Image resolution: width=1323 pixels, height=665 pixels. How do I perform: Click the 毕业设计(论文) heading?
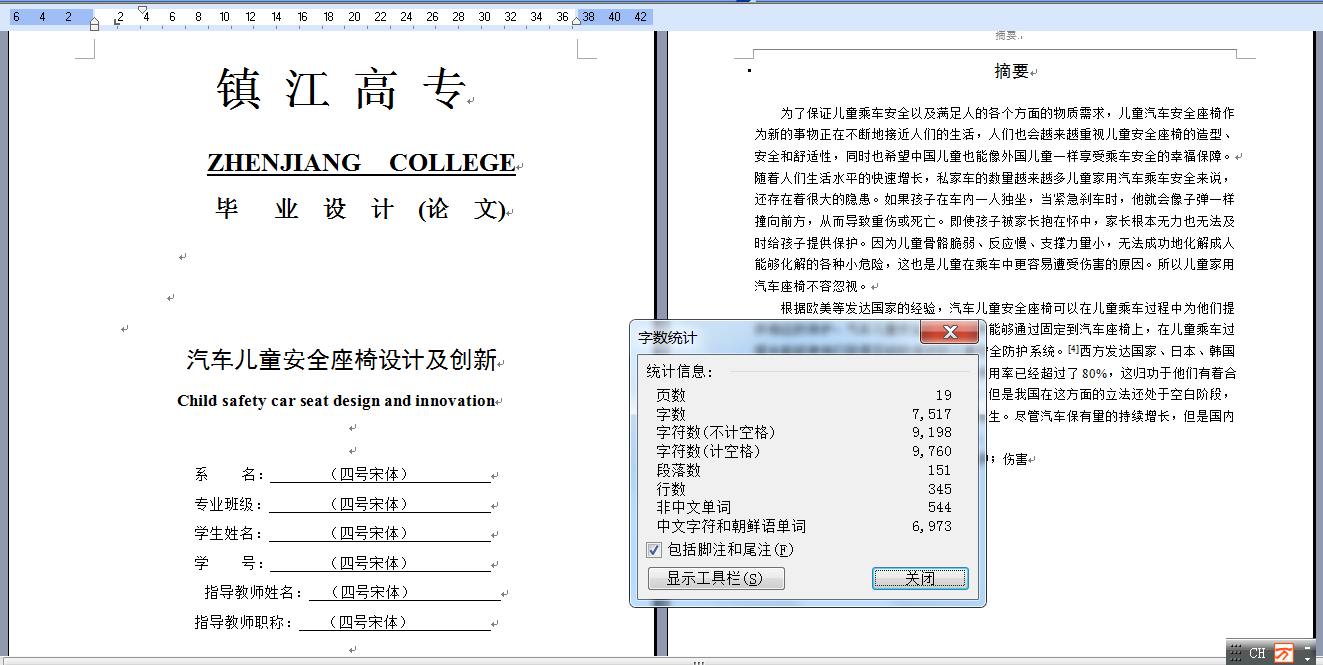[361, 210]
